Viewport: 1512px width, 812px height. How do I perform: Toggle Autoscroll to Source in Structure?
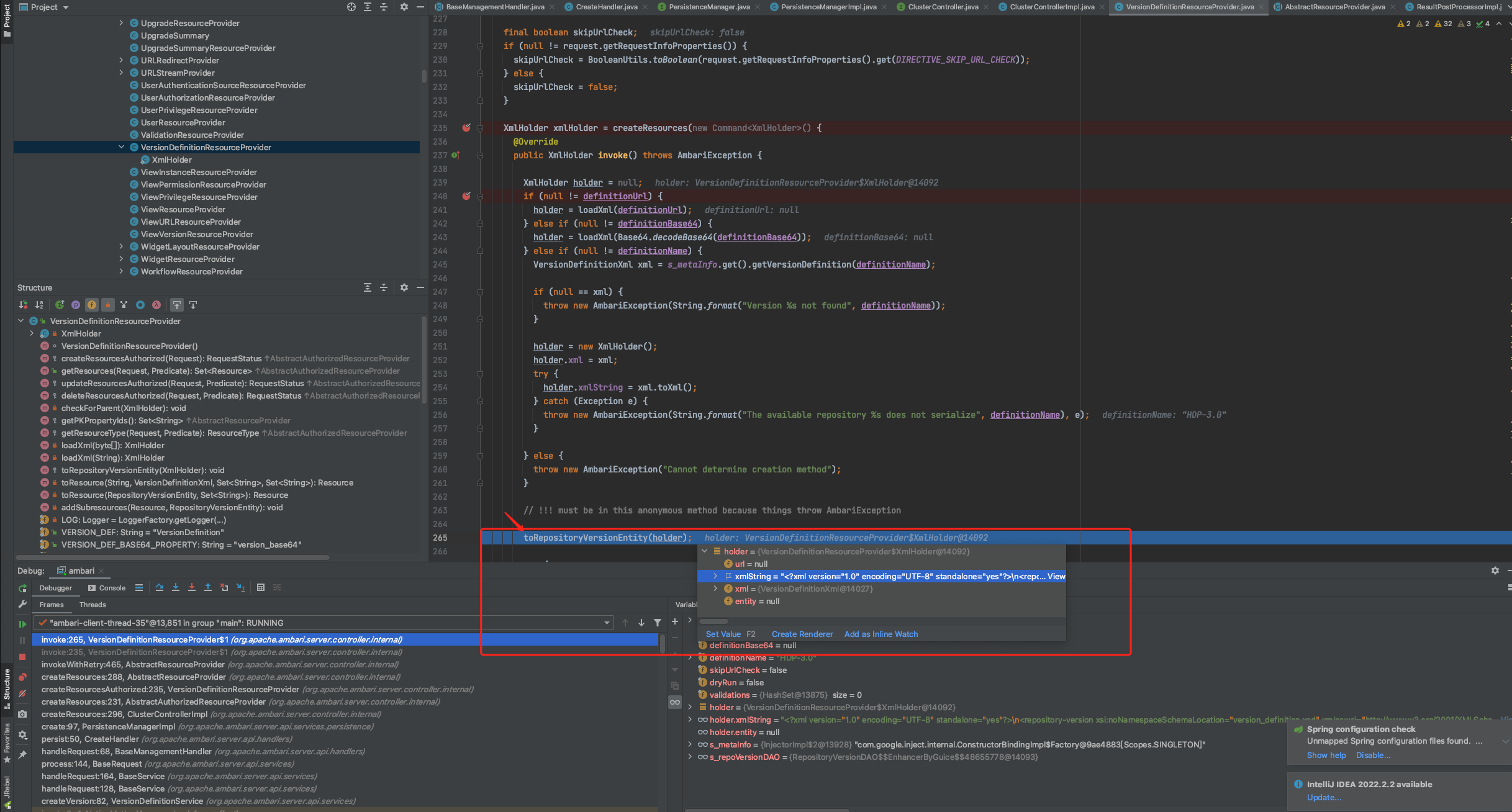(177, 305)
